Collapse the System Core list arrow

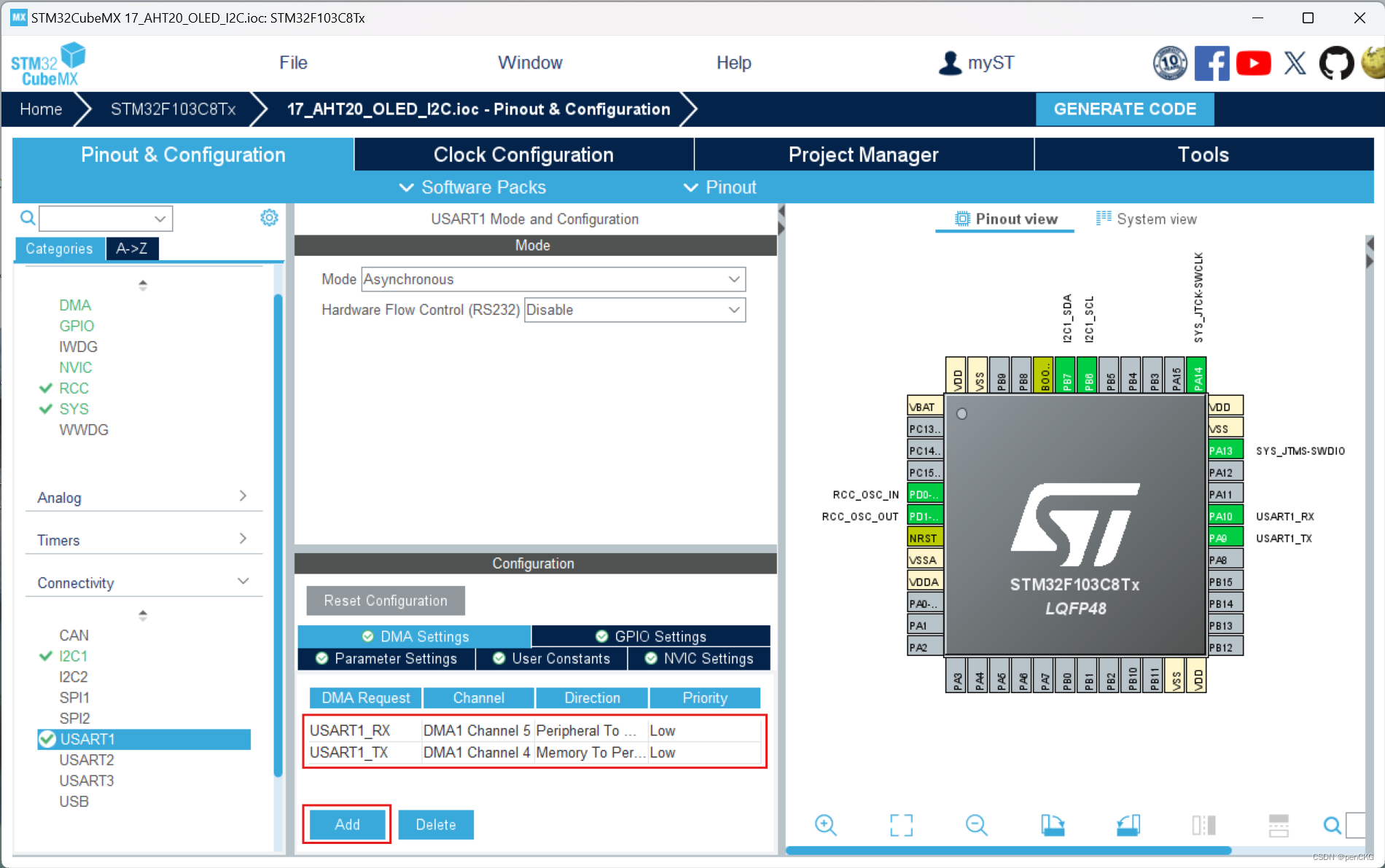(x=143, y=285)
